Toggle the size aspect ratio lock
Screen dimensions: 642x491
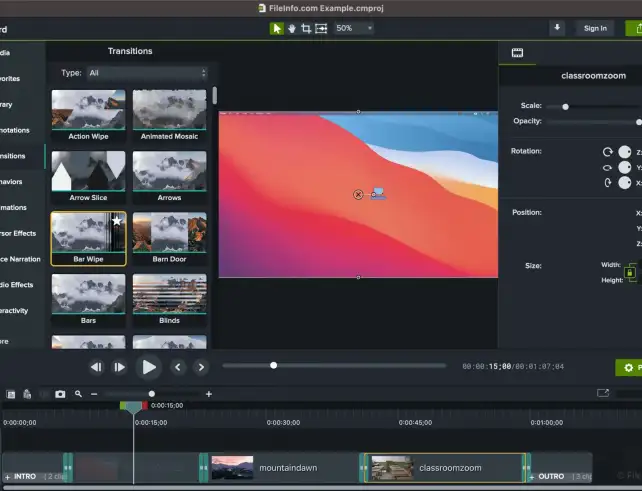[630, 273]
